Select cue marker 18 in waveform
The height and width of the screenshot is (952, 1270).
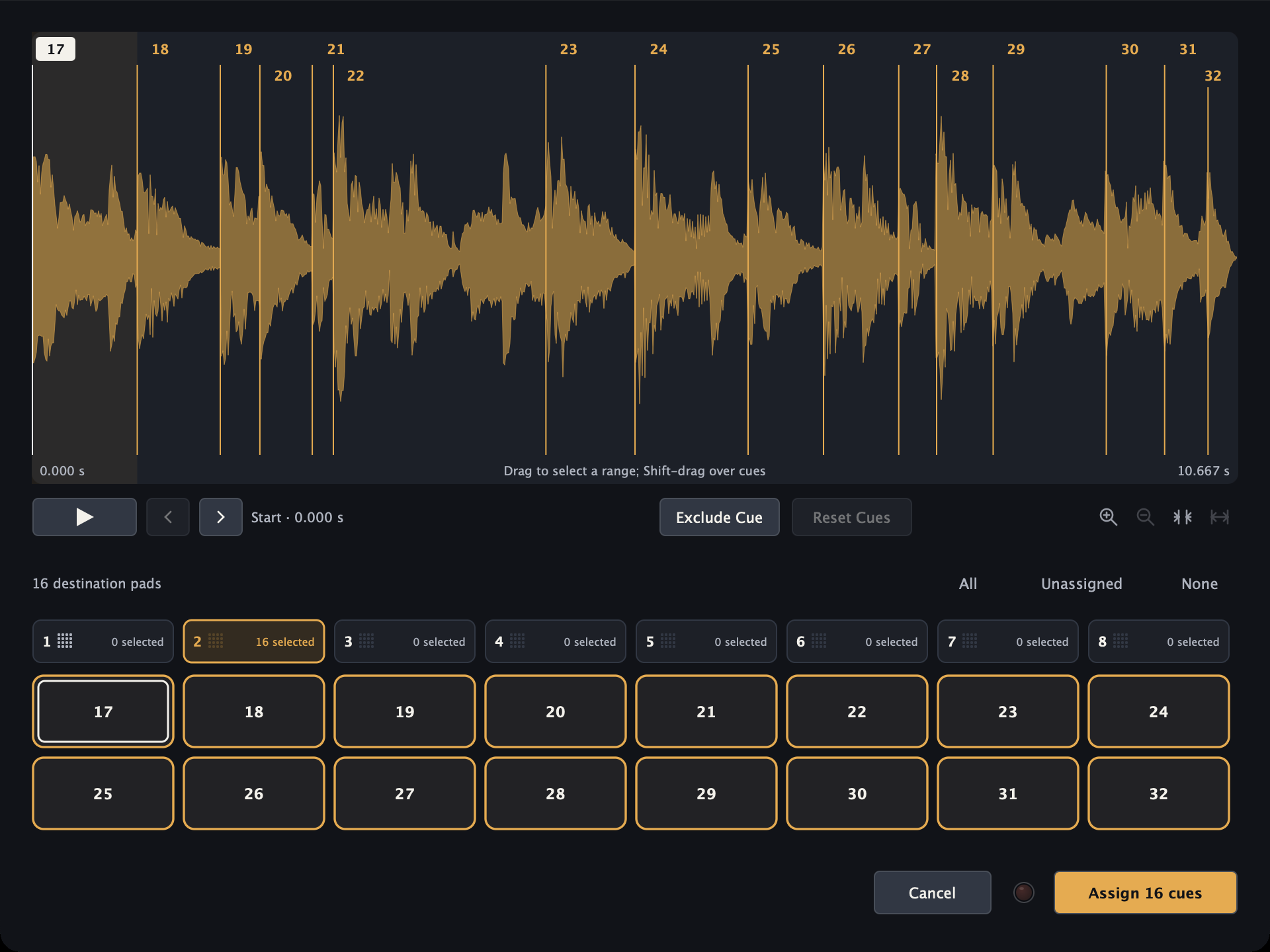160,49
